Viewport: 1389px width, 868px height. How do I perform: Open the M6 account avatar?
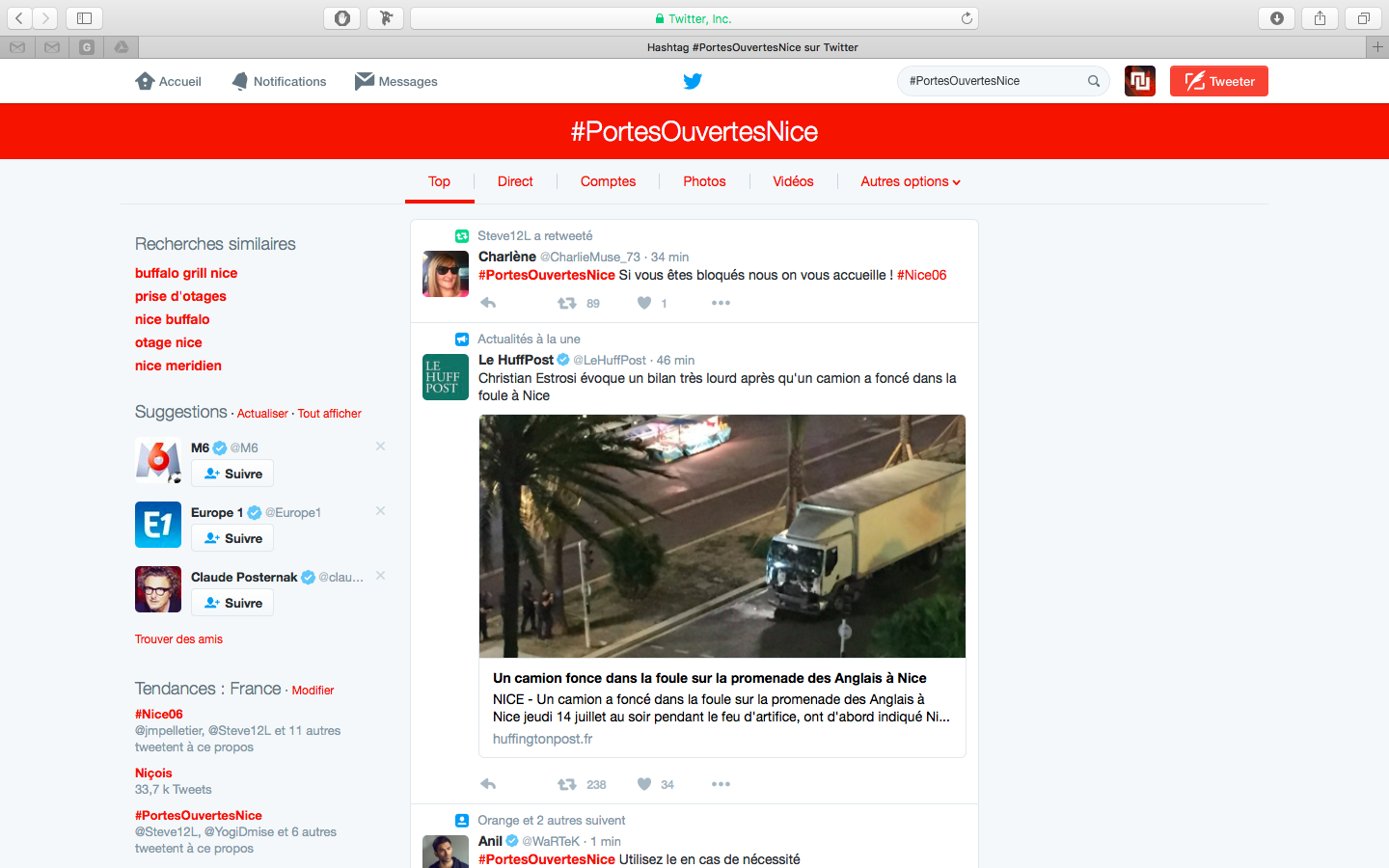pos(158,460)
